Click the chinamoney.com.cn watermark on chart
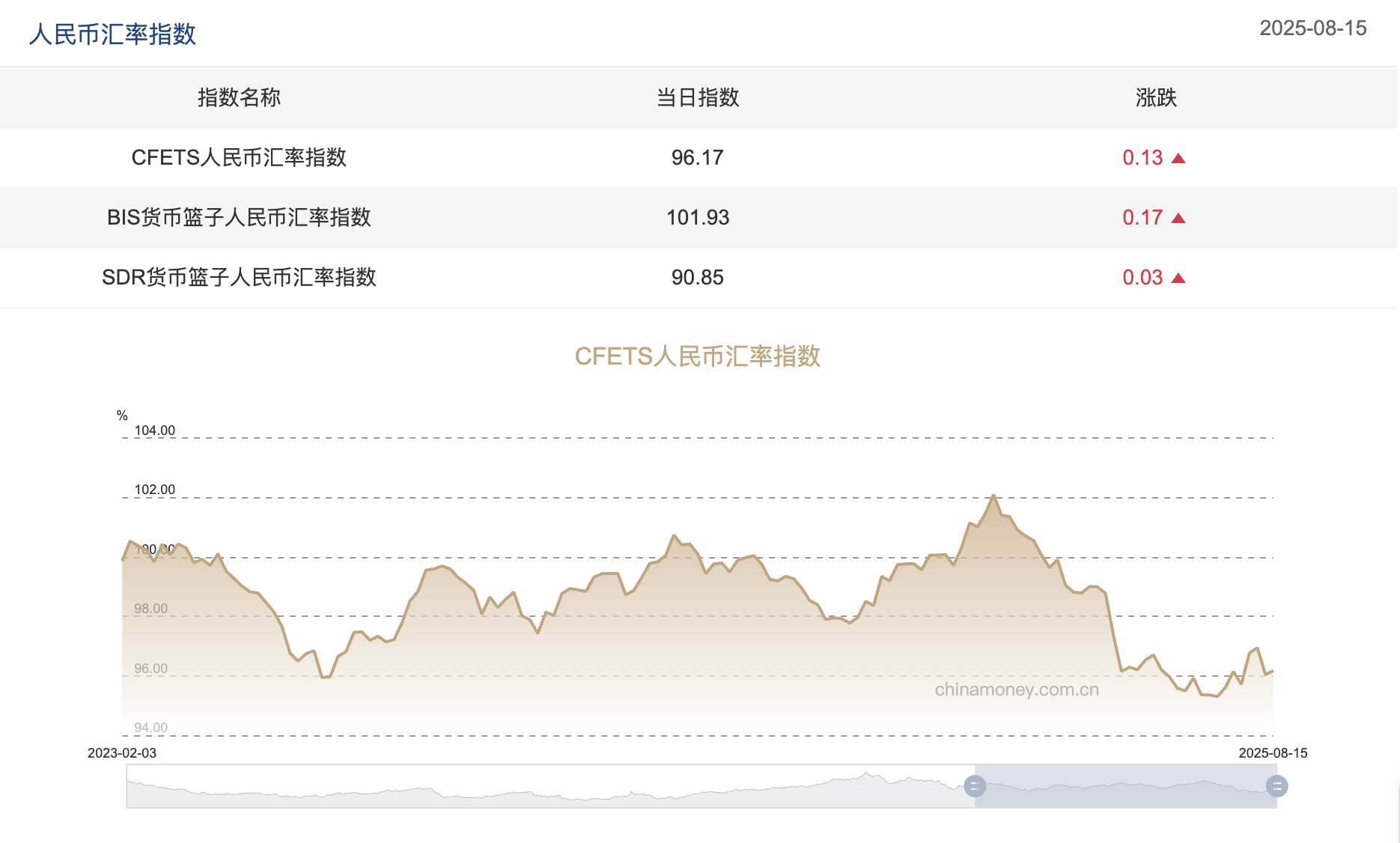 1016,690
